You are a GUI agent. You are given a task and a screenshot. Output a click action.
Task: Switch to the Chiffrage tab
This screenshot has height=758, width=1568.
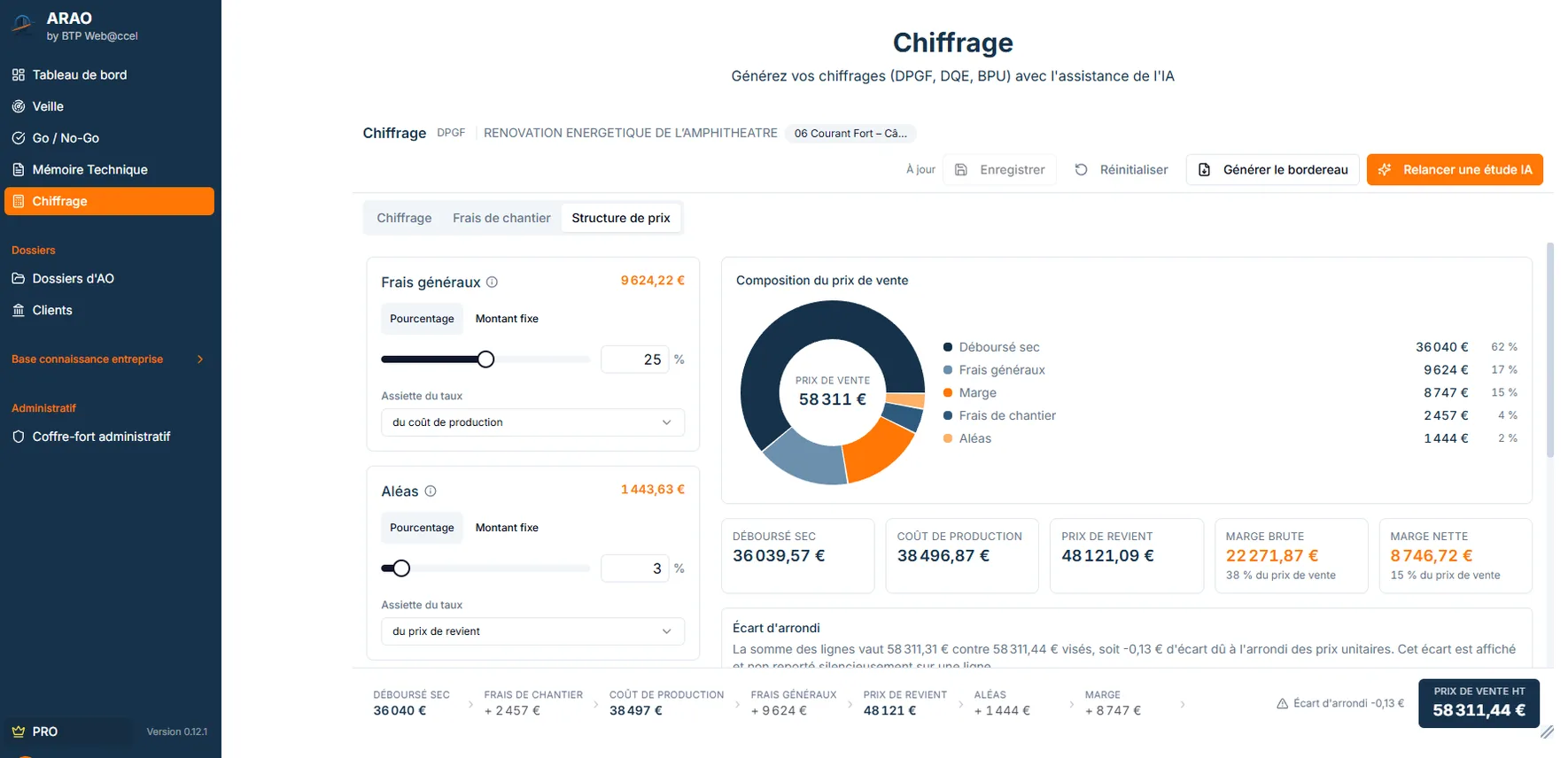pyautogui.click(x=404, y=218)
